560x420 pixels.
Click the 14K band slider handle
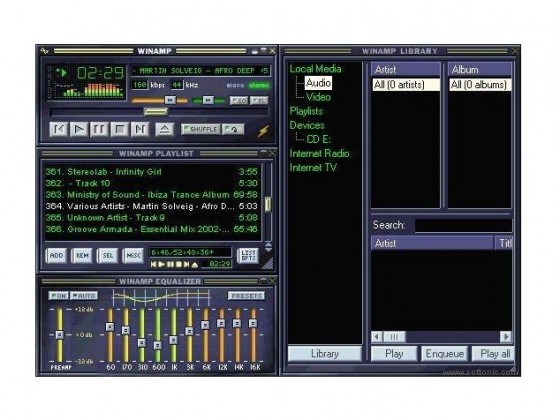[237, 323]
